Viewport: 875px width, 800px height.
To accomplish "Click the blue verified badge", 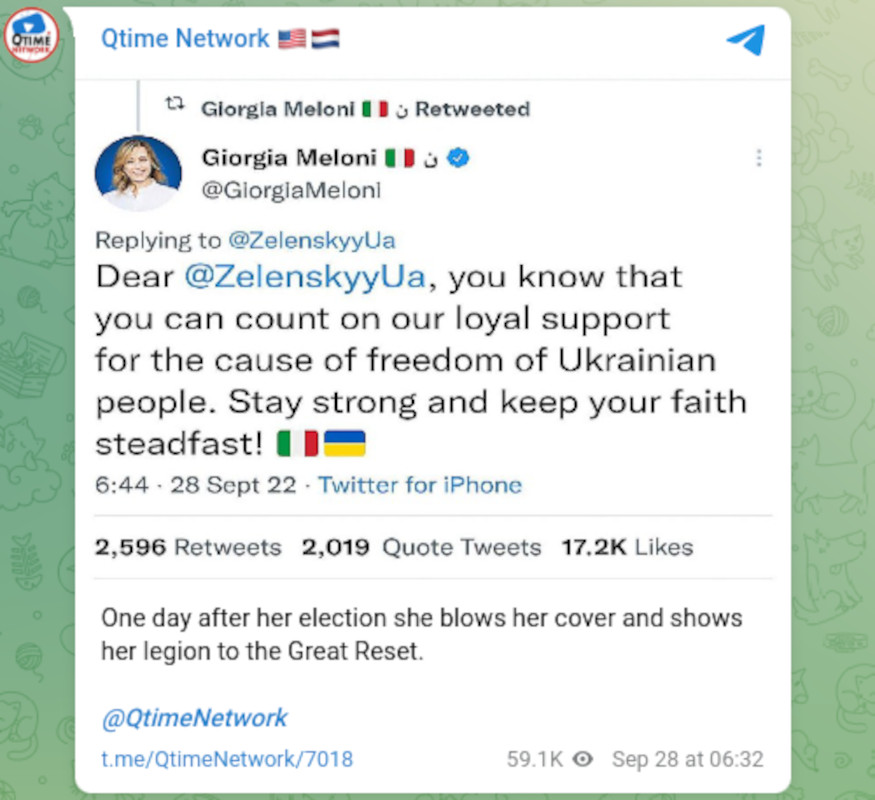I will [458, 158].
